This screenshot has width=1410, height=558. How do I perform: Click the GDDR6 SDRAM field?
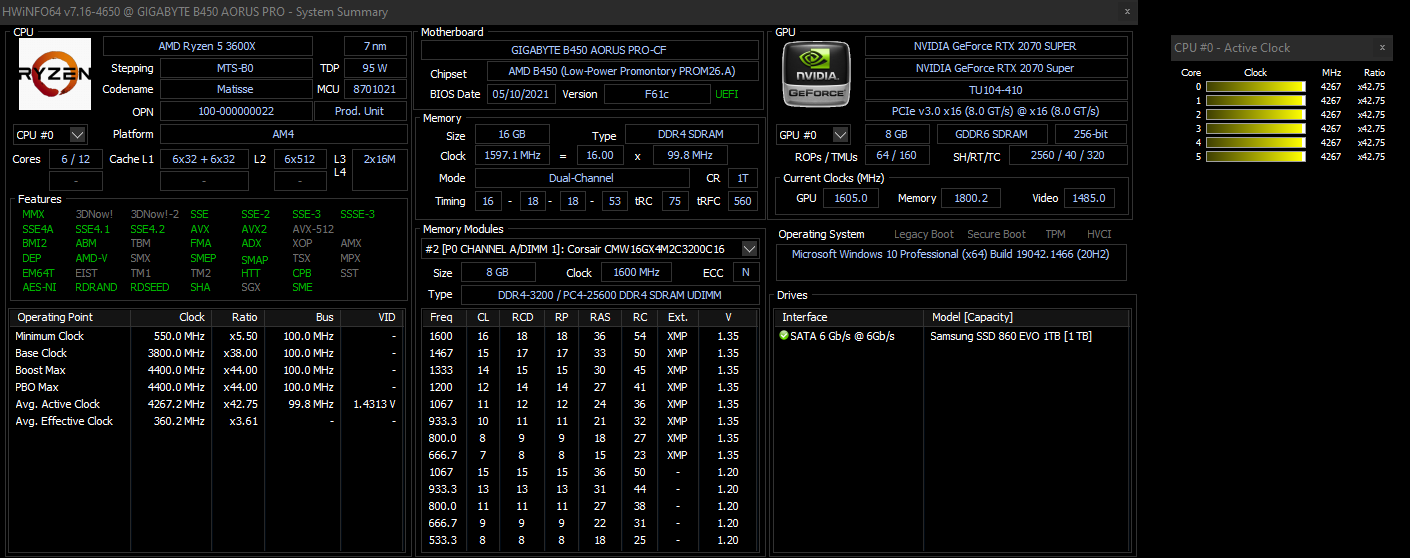click(x=994, y=134)
